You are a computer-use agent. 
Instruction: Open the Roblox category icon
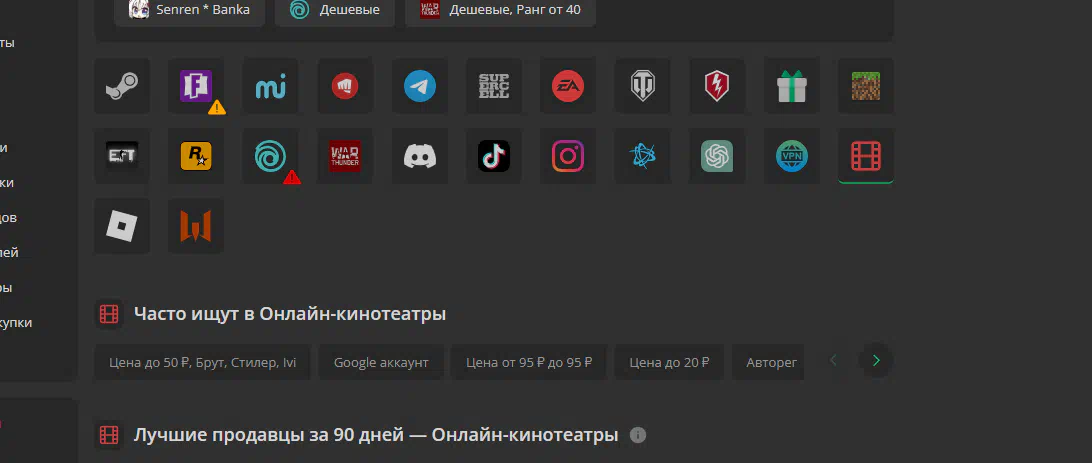[122, 226]
